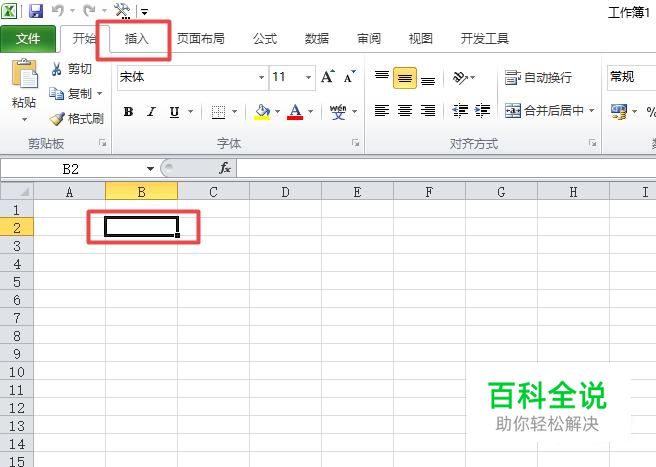656x467 pixels.
Task: Expand the font color dropdown arrow
Action: click(310, 112)
